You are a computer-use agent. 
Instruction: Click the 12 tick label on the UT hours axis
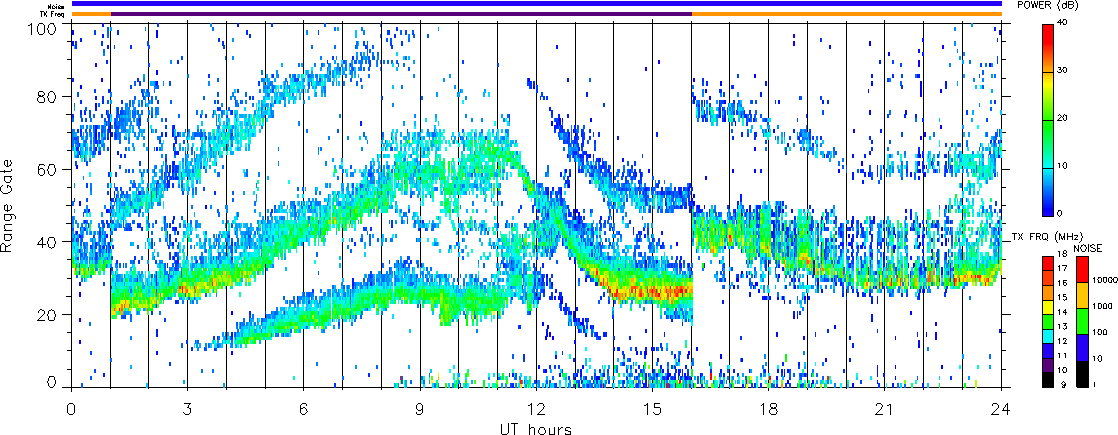click(536, 409)
